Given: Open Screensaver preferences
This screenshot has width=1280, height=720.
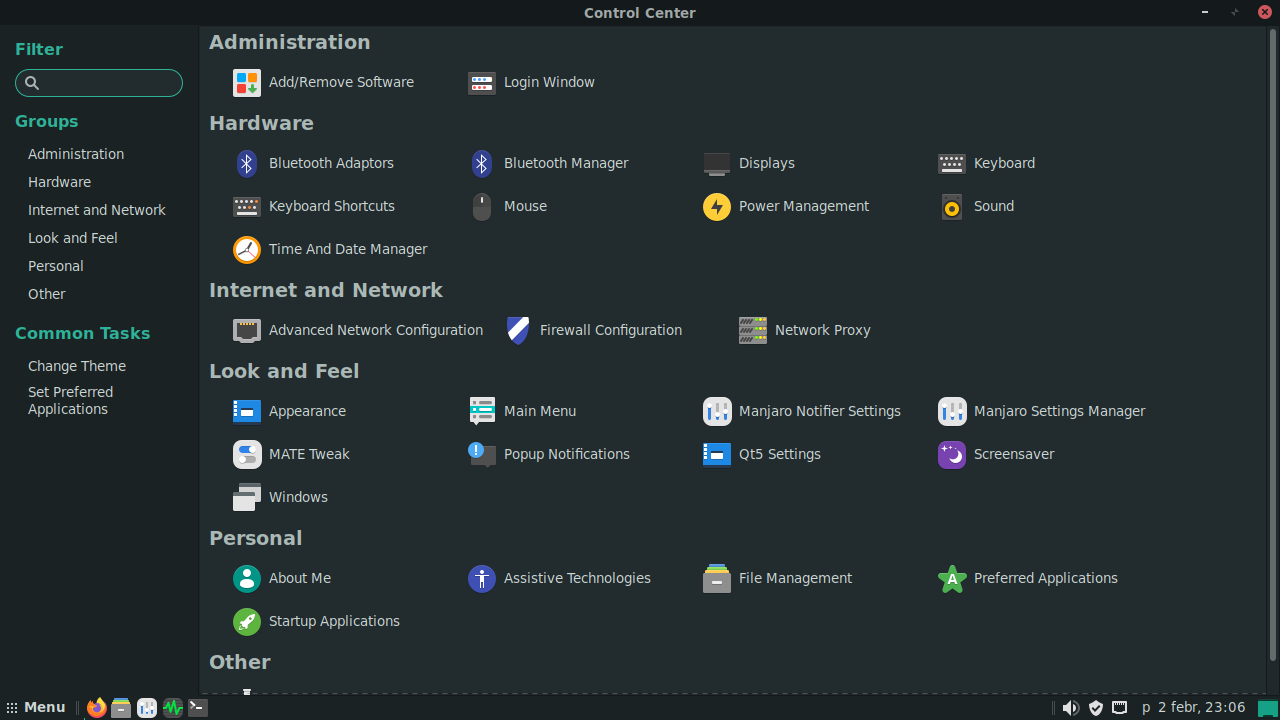Looking at the screenshot, I should click(996, 454).
